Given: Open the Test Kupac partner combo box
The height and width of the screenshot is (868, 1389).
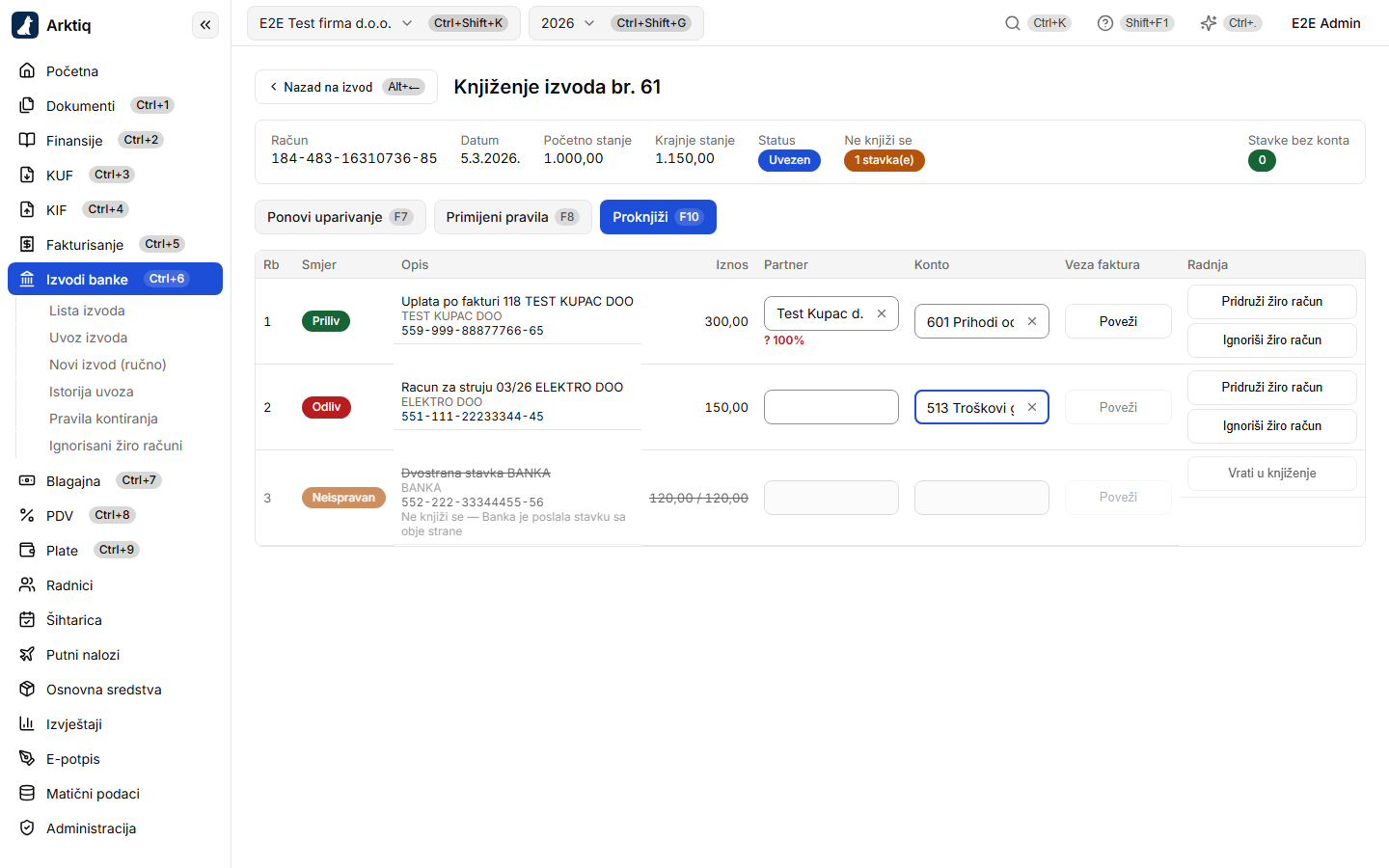Looking at the screenshot, I should pyautogui.click(x=831, y=313).
